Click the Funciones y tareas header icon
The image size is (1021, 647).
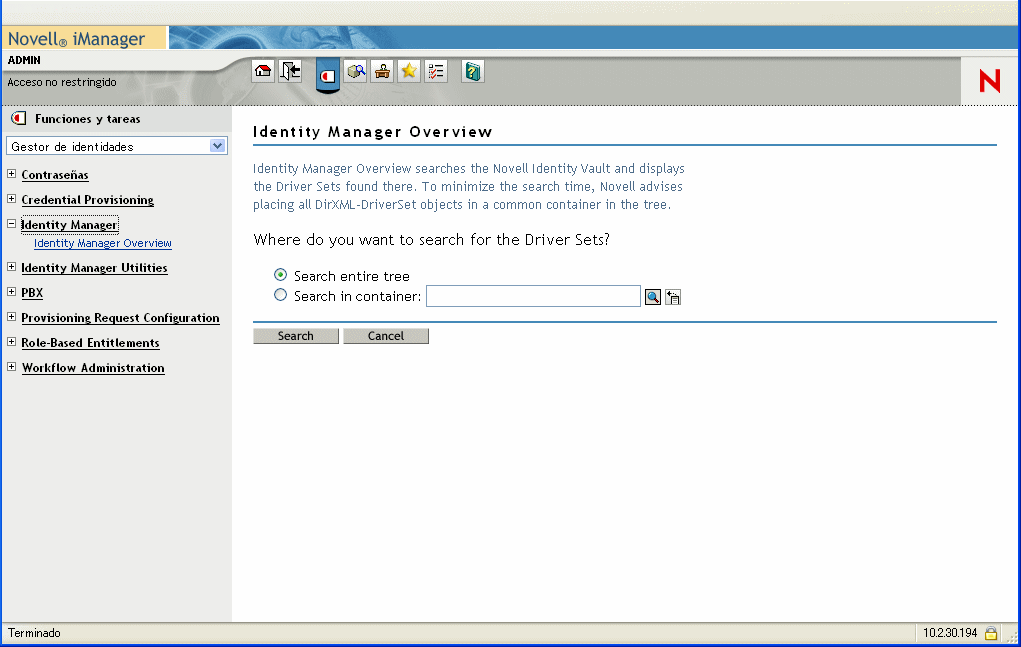click(19, 118)
